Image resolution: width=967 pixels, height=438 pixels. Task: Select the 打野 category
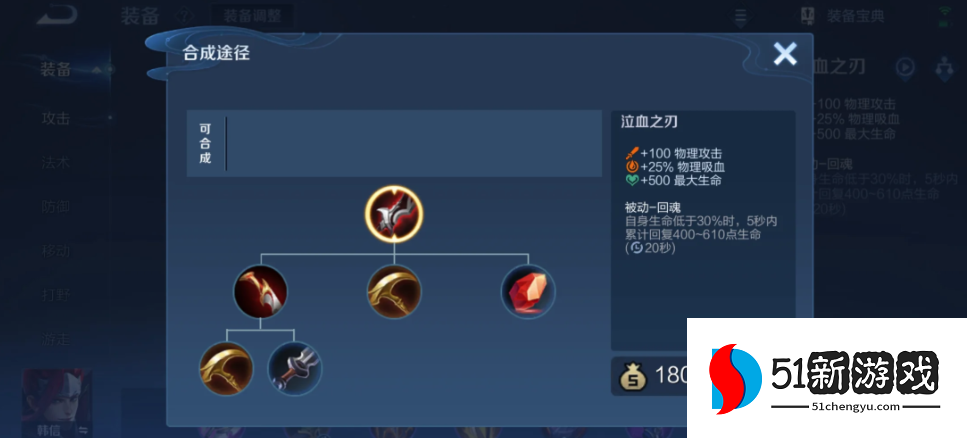tap(56, 295)
